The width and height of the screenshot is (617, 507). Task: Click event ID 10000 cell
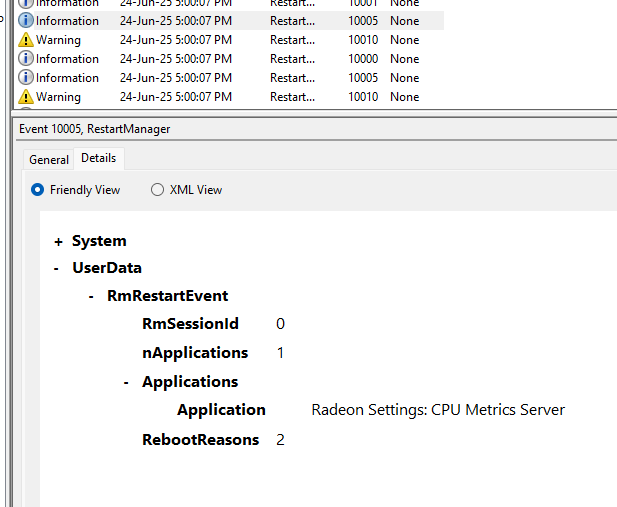click(363, 59)
